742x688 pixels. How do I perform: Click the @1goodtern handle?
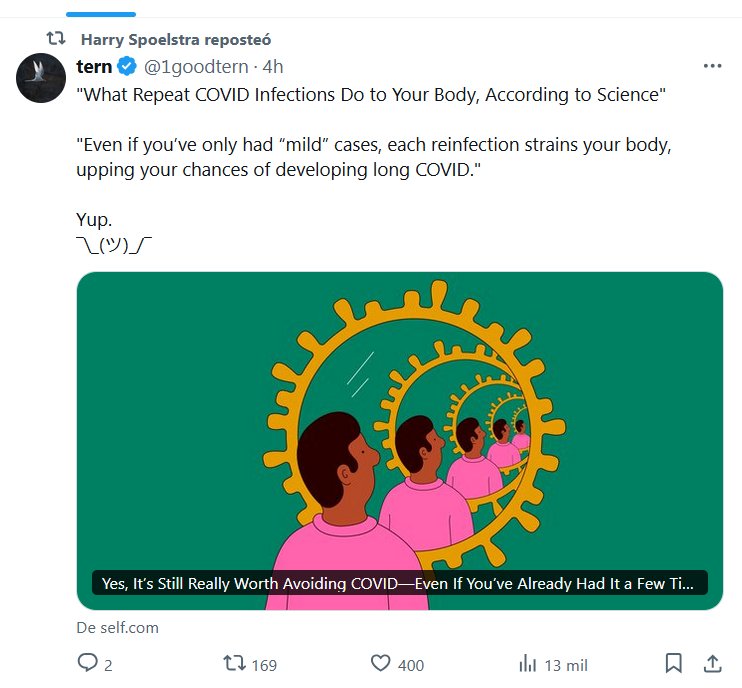pyautogui.click(x=196, y=67)
